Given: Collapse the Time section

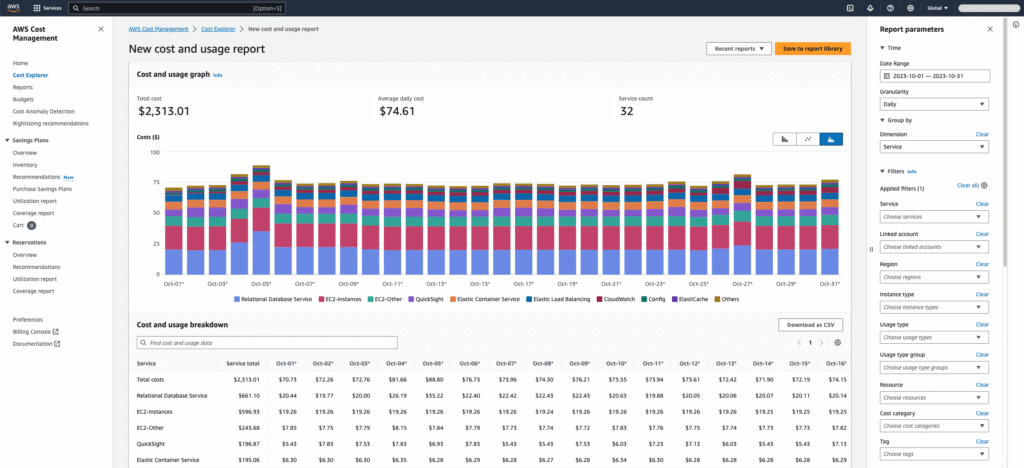Looking at the screenshot, I should pyautogui.click(x=883, y=48).
